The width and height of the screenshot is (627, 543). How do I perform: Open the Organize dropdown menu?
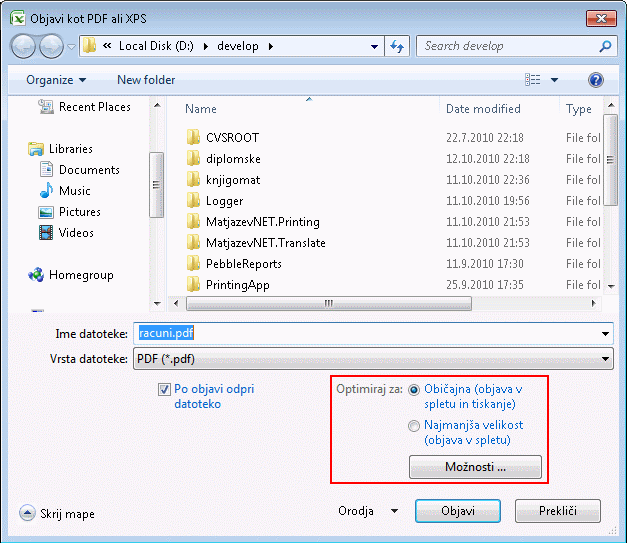tap(56, 80)
